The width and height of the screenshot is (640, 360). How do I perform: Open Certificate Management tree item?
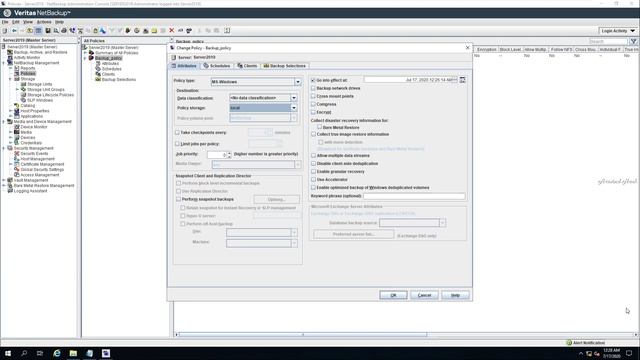pyautogui.click(x=42, y=164)
